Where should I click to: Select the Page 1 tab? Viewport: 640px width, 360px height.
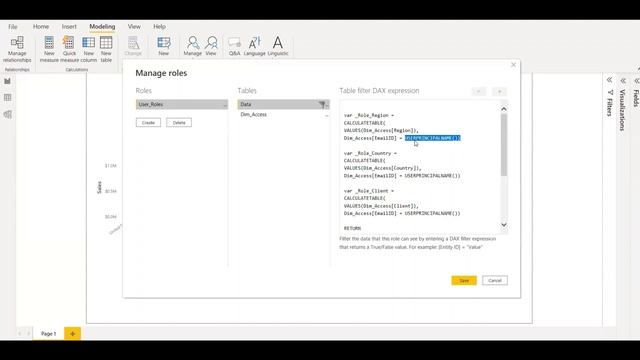(x=48, y=333)
